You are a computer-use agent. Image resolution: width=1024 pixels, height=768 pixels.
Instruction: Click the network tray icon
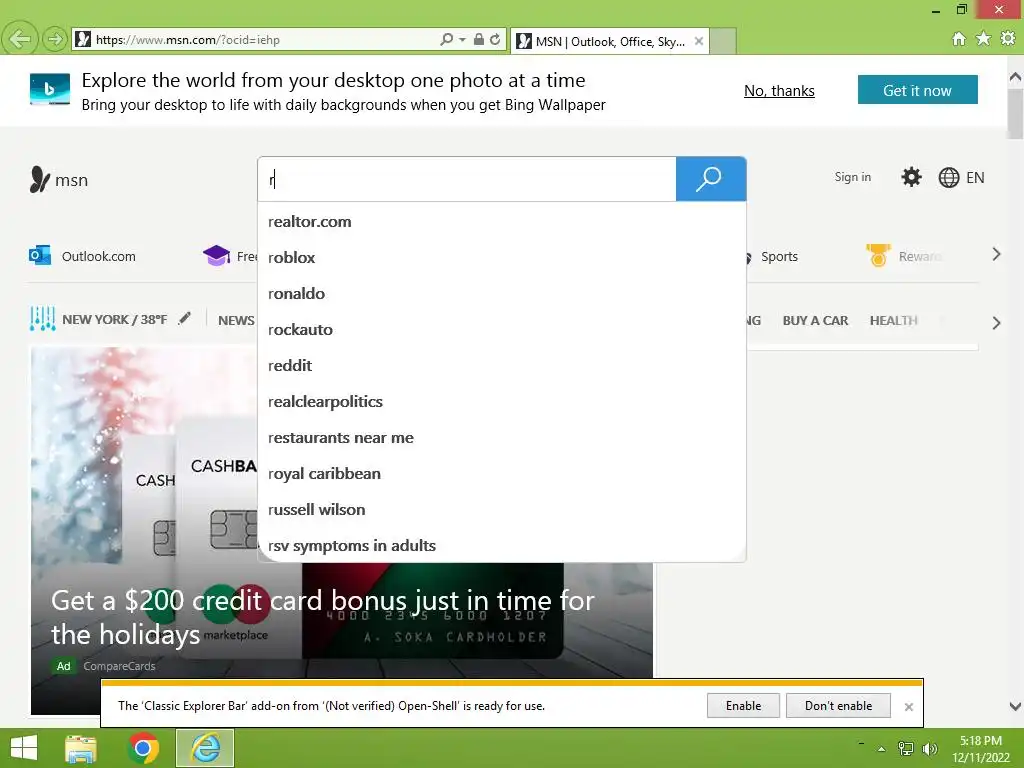click(906, 748)
